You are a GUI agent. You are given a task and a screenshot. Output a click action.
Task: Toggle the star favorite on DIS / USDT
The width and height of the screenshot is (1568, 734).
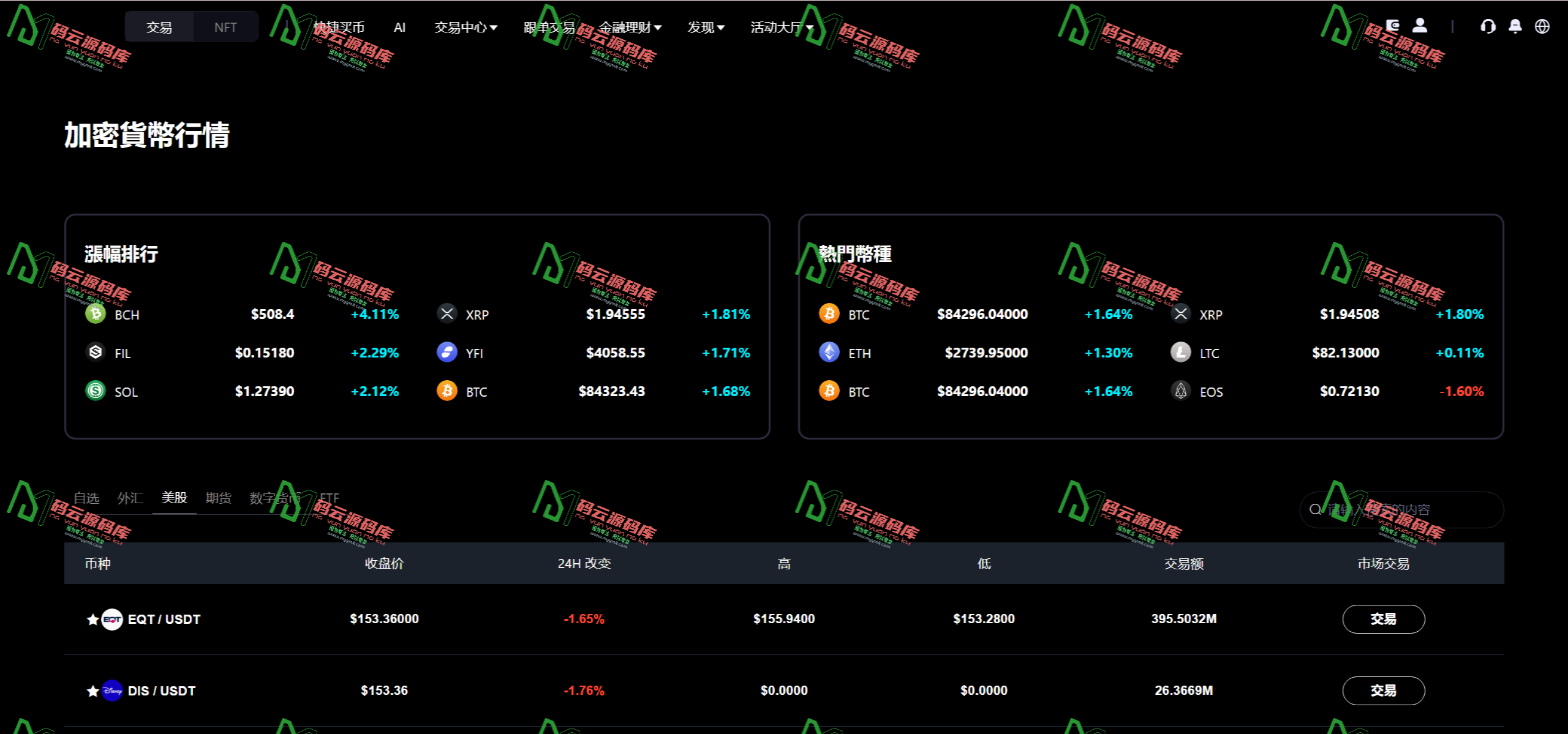coord(92,691)
